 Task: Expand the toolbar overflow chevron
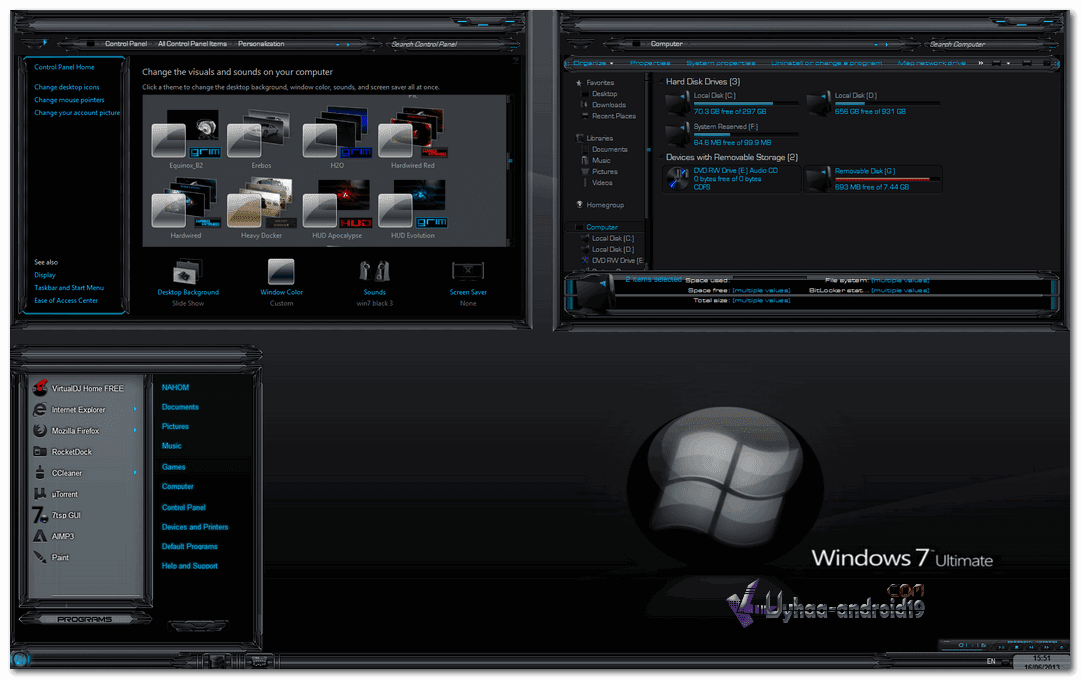coord(980,63)
